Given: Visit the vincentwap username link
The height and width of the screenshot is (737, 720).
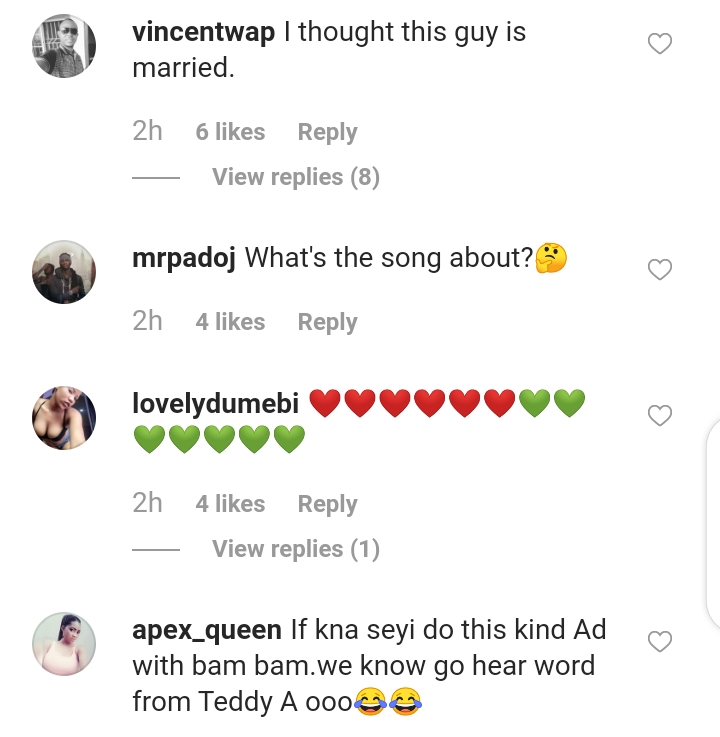Looking at the screenshot, I should pyautogui.click(x=203, y=32).
